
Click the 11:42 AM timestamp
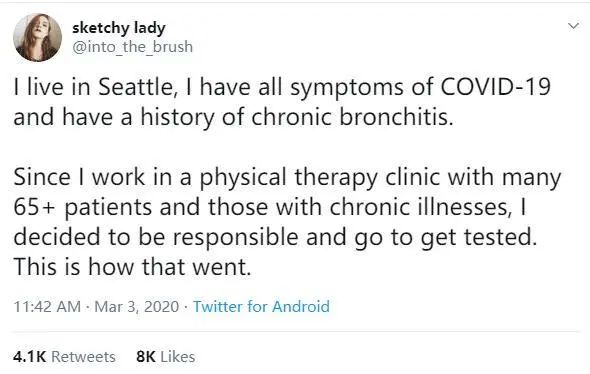[x=47, y=306]
